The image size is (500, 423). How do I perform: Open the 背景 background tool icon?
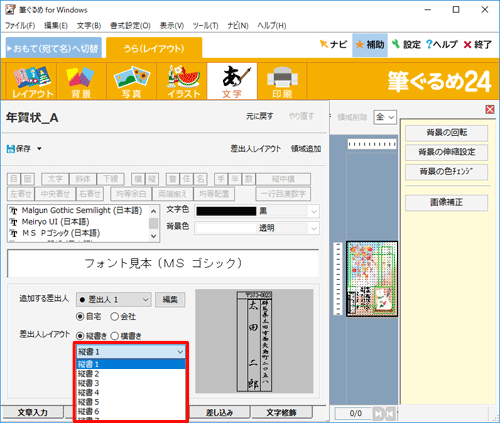click(81, 81)
